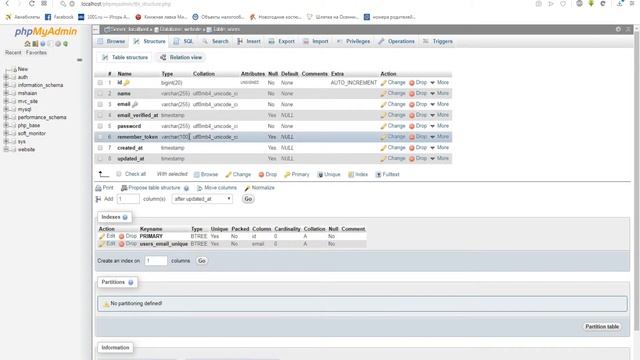Set selected columns as Primary key
This screenshot has height=360, width=640.
click(x=297, y=174)
